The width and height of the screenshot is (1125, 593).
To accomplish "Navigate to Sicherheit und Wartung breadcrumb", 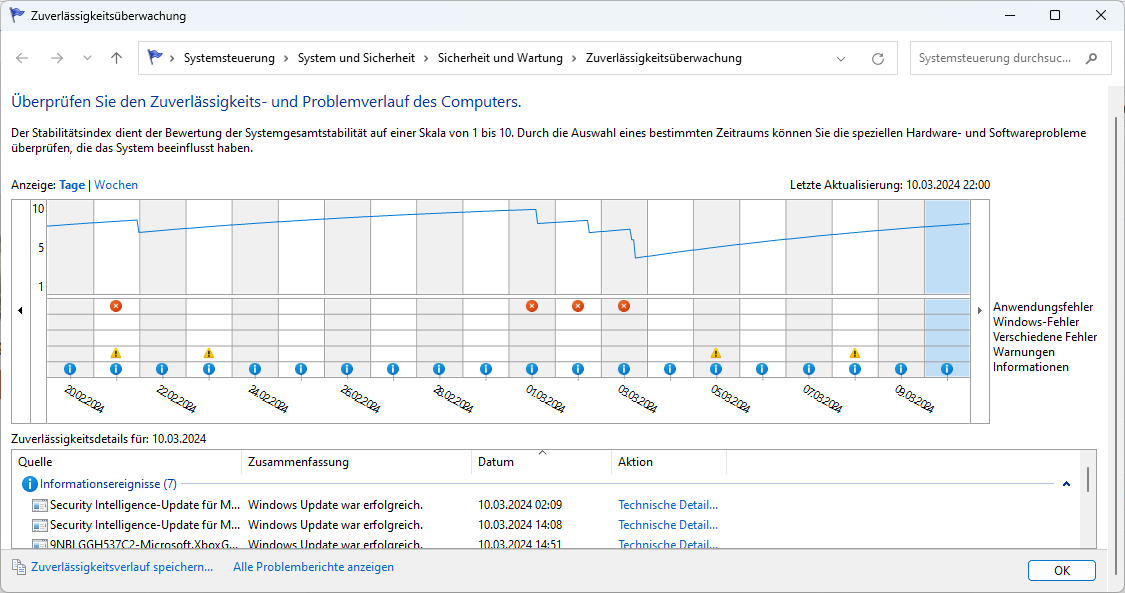I will (x=500, y=58).
